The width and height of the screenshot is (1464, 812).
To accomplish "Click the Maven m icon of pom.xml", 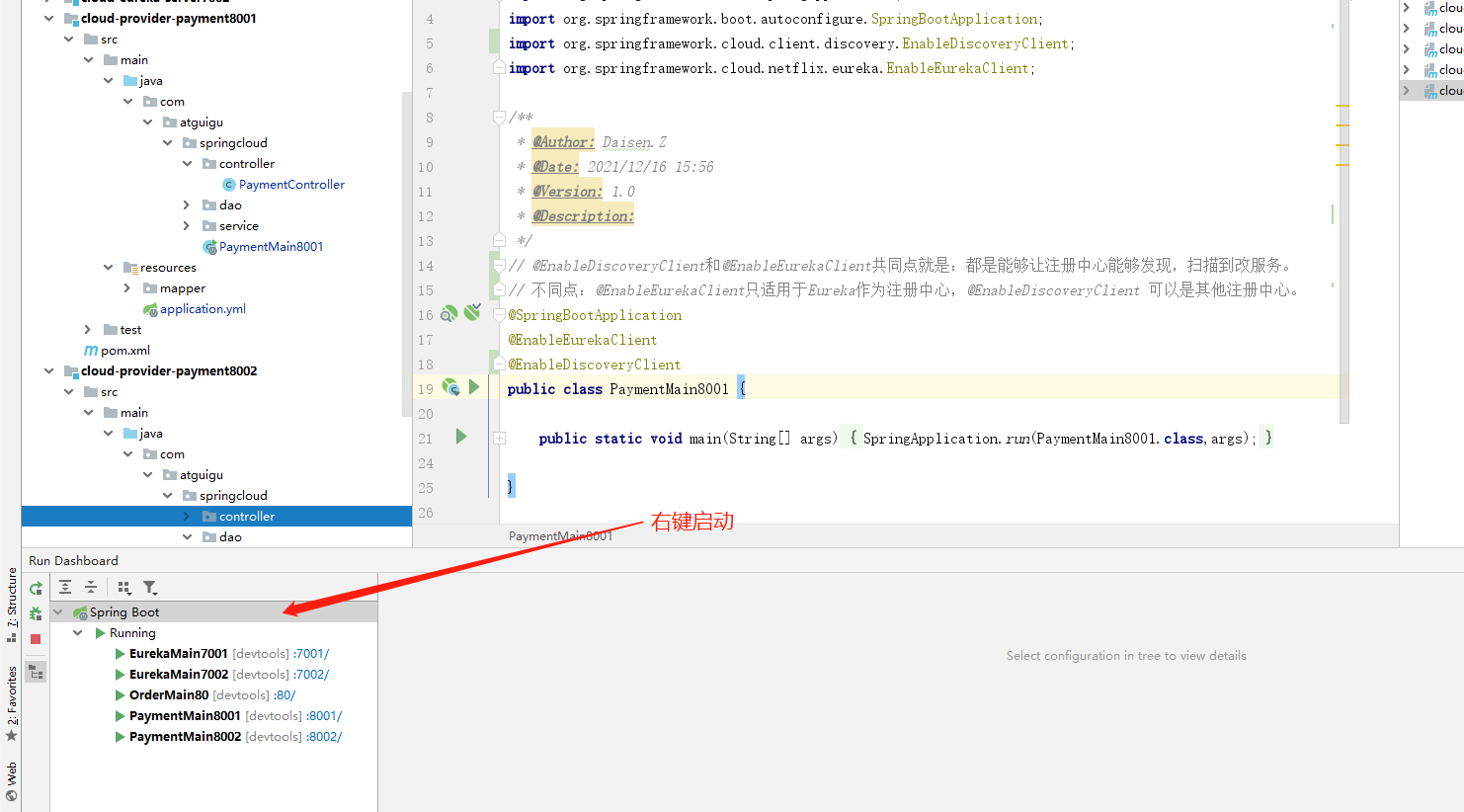I will [91, 351].
